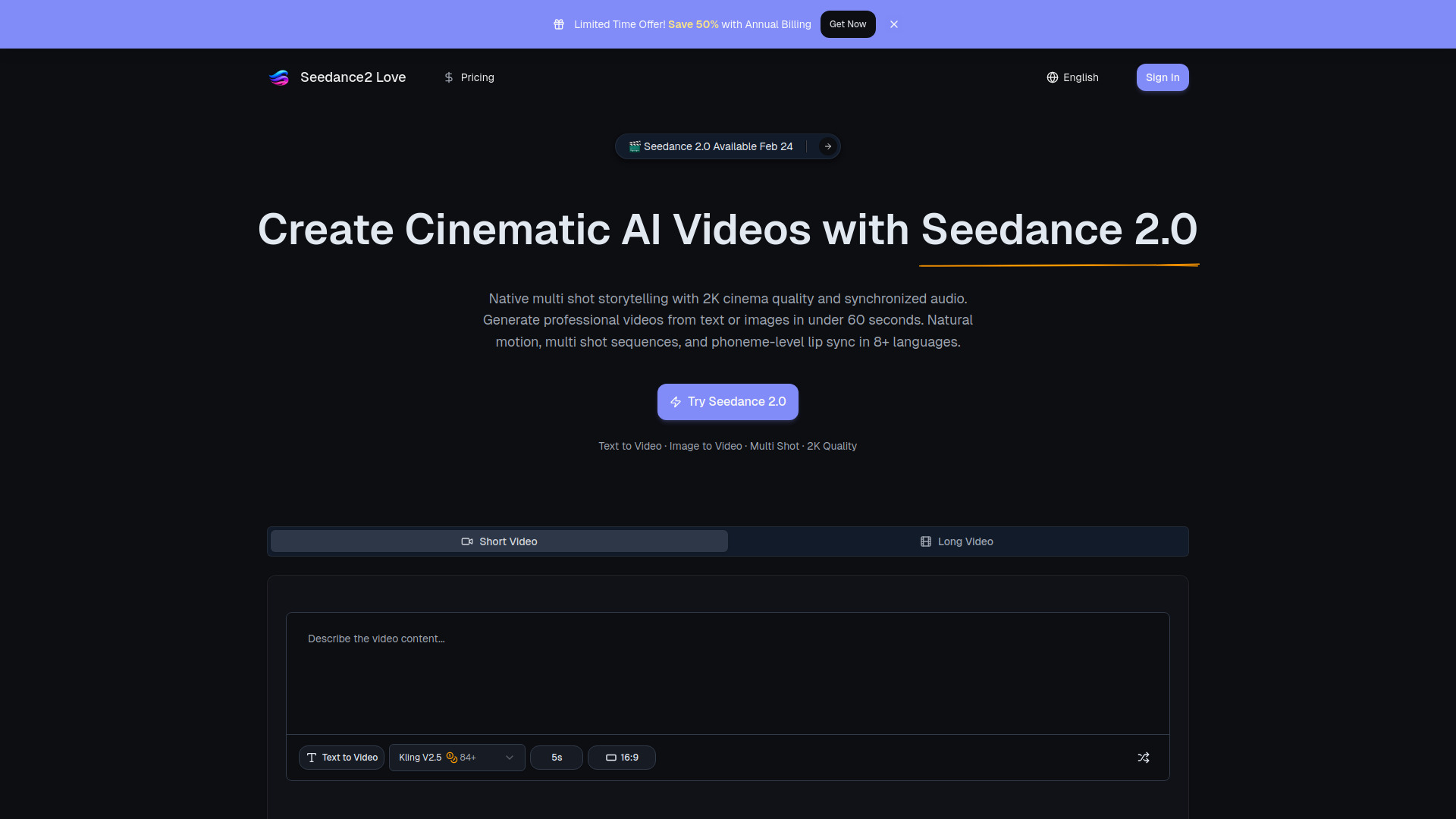
Task: Toggle the 16:9 aspect ratio setting
Action: [x=622, y=757]
